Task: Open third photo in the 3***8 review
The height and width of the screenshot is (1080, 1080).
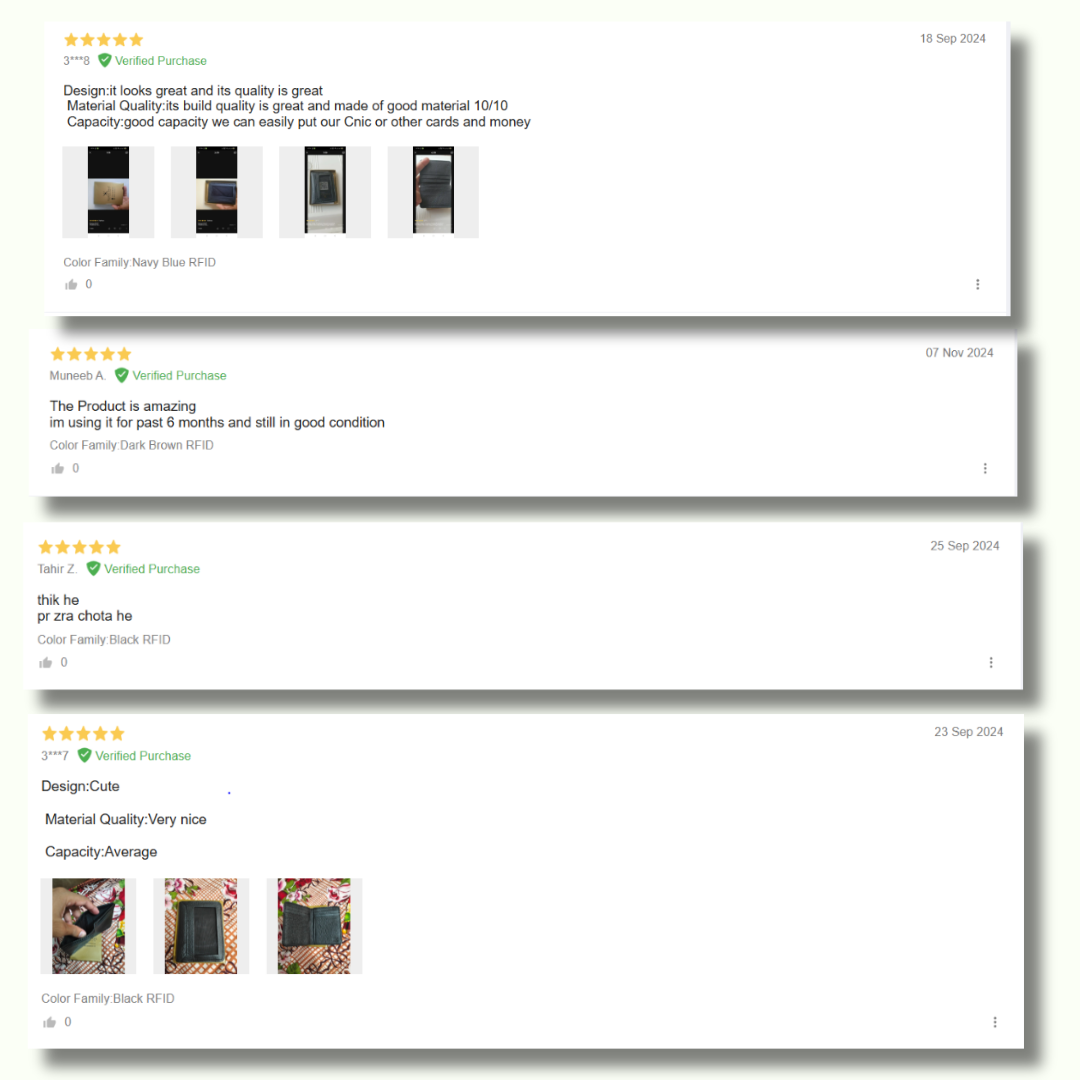Action: point(325,191)
